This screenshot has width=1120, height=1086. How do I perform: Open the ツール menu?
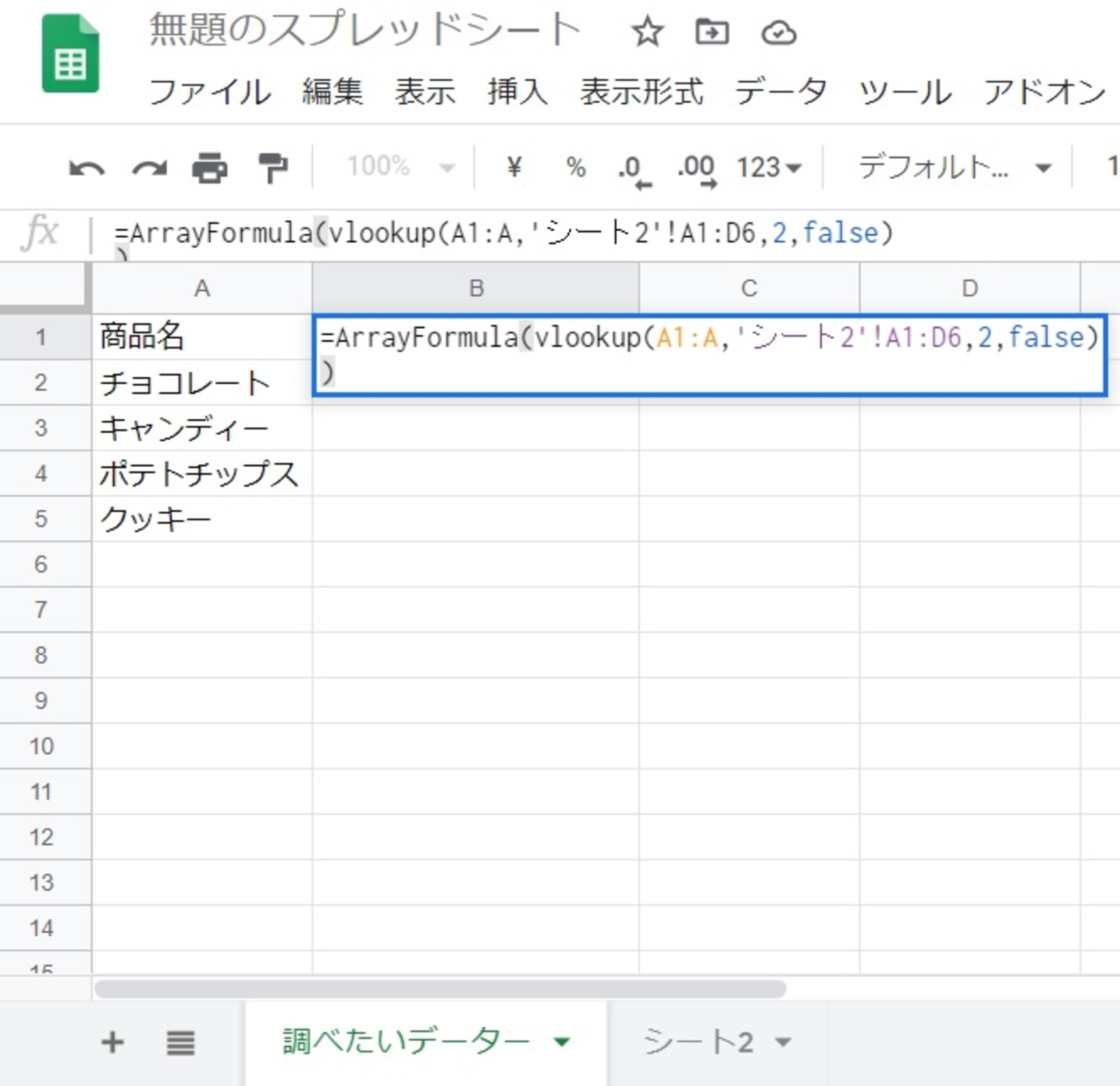click(905, 92)
